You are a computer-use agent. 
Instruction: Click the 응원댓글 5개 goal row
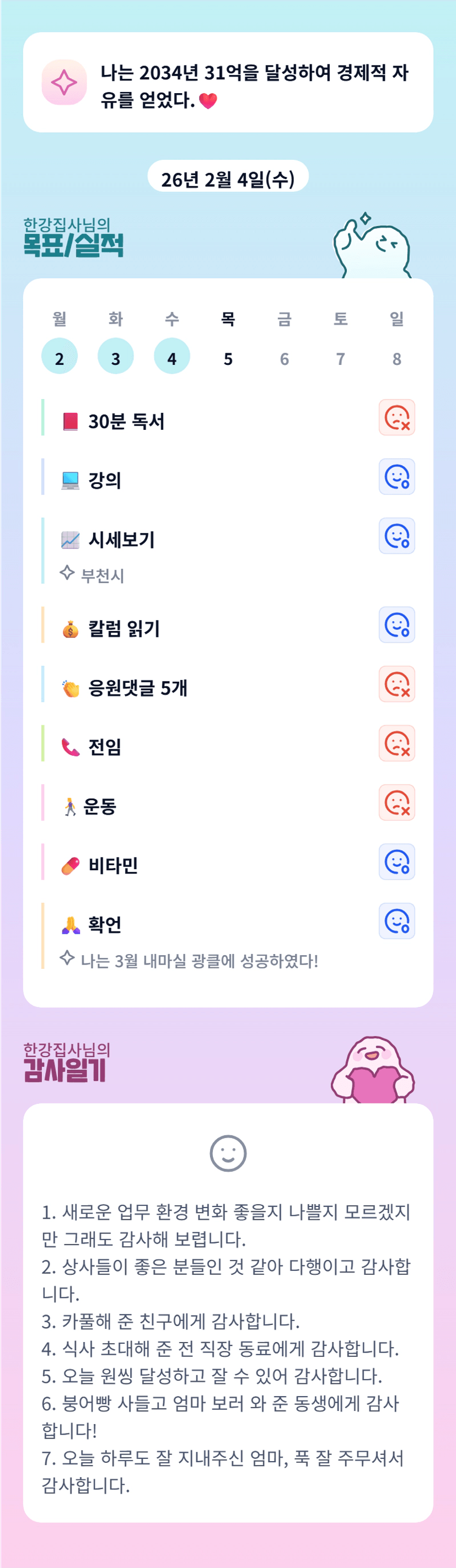(x=138, y=688)
